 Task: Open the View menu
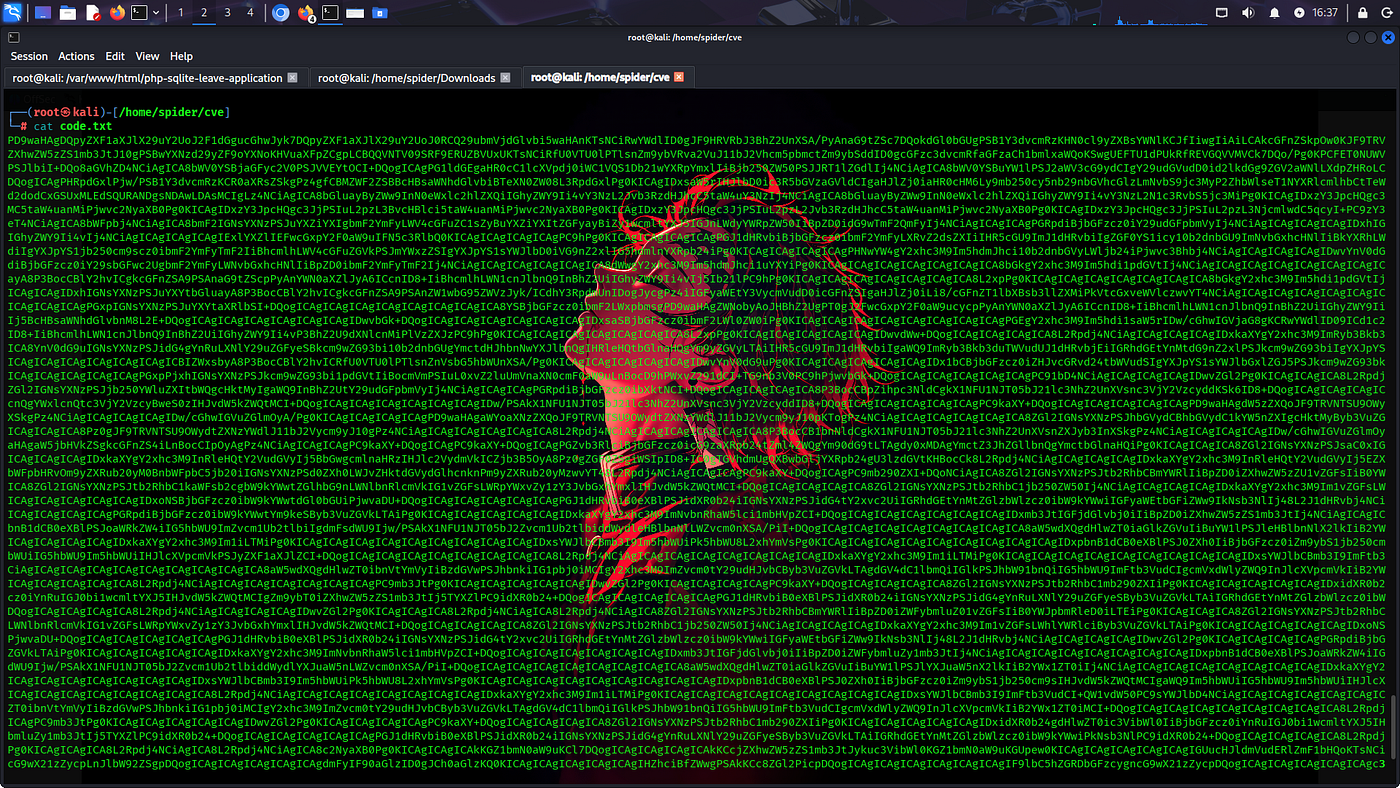coord(147,56)
